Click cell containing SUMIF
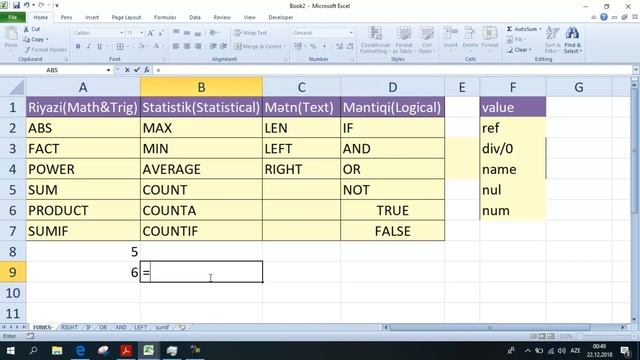The image size is (640, 360). click(83, 231)
